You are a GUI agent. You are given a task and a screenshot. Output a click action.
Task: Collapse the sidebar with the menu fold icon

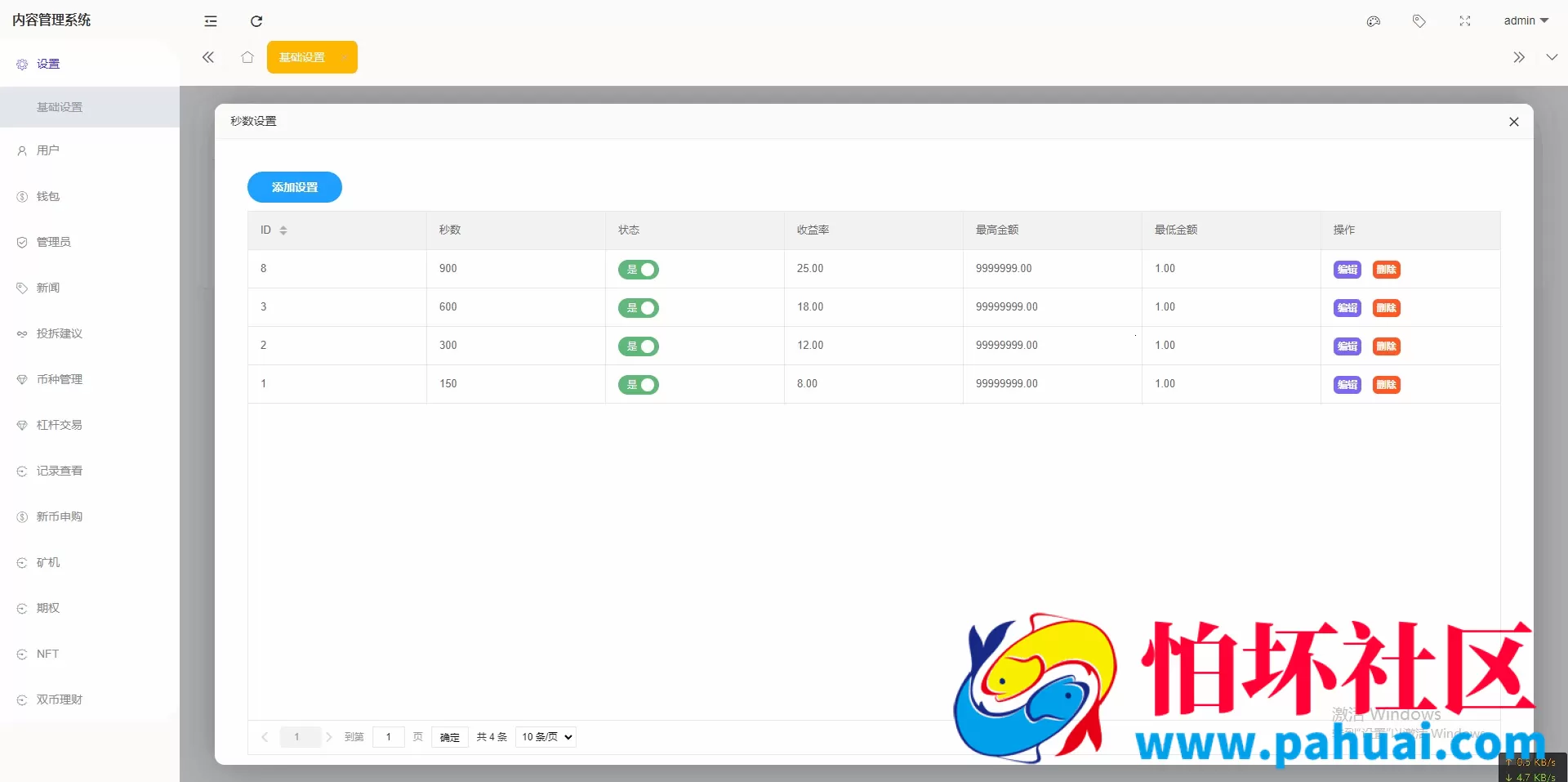coord(211,21)
